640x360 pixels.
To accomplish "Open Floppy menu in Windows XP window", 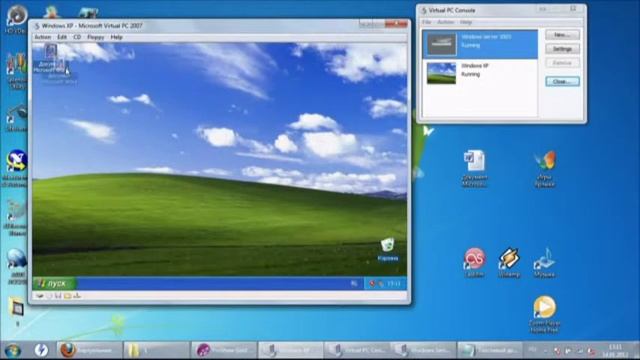I will 96,37.
